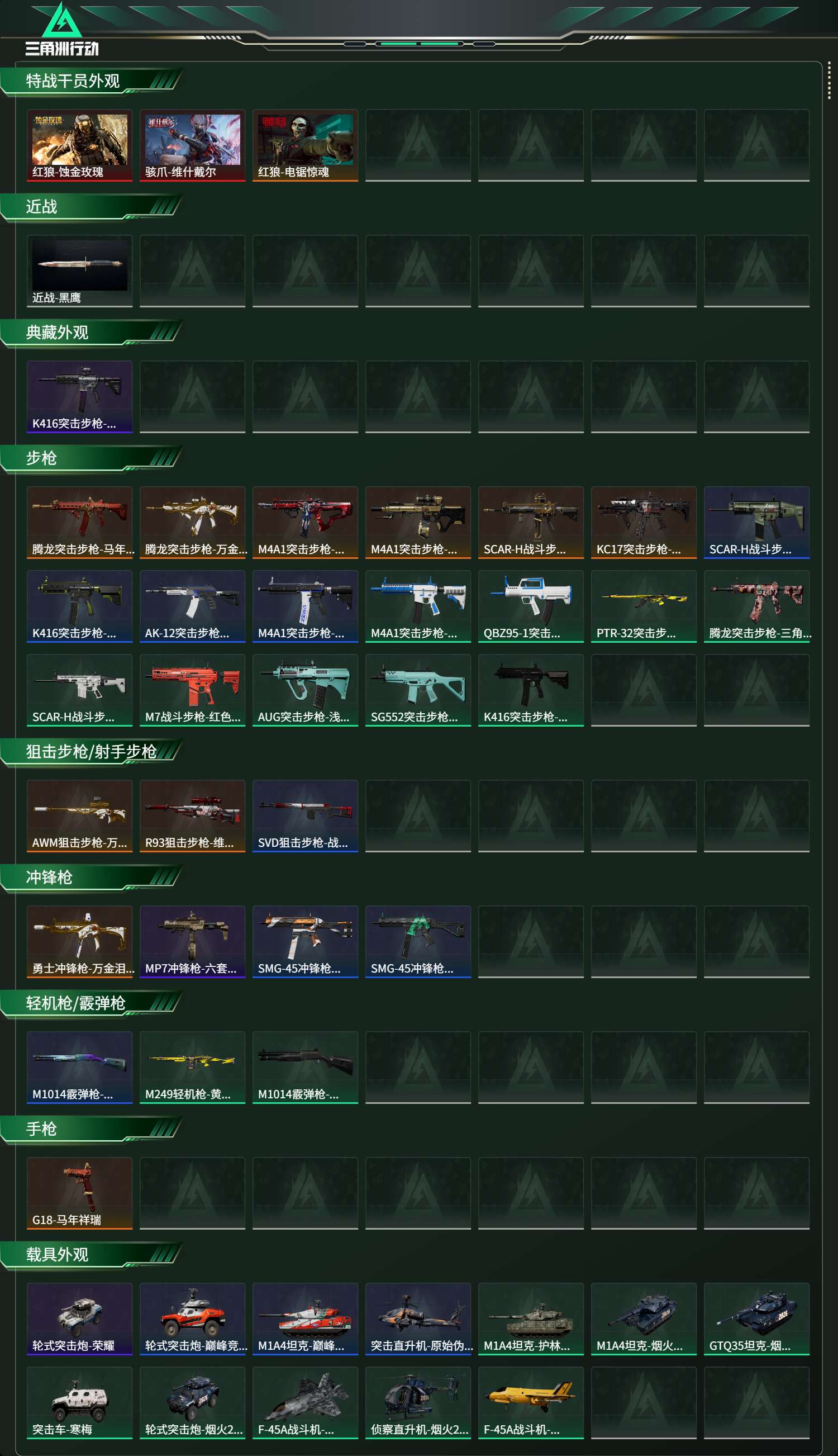Open the PTR-32 yellow rifle skin

click(x=644, y=606)
